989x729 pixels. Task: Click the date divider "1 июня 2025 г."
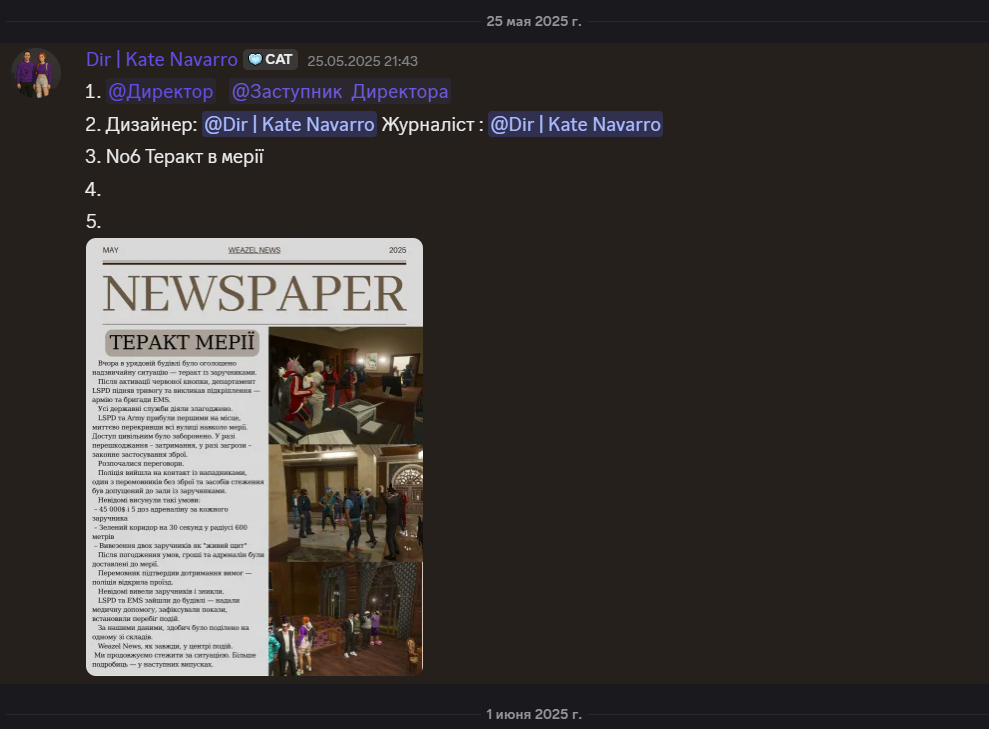[x=534, y=714]
